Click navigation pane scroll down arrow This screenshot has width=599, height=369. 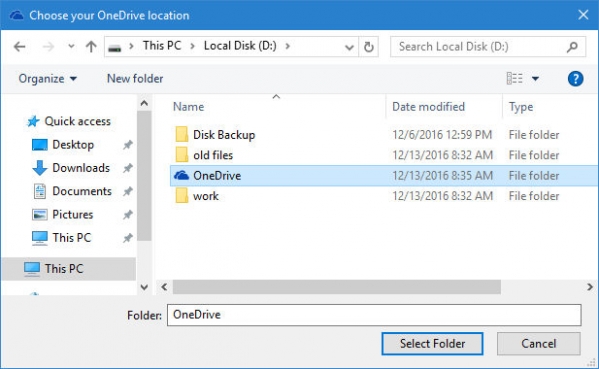(144, 287)
